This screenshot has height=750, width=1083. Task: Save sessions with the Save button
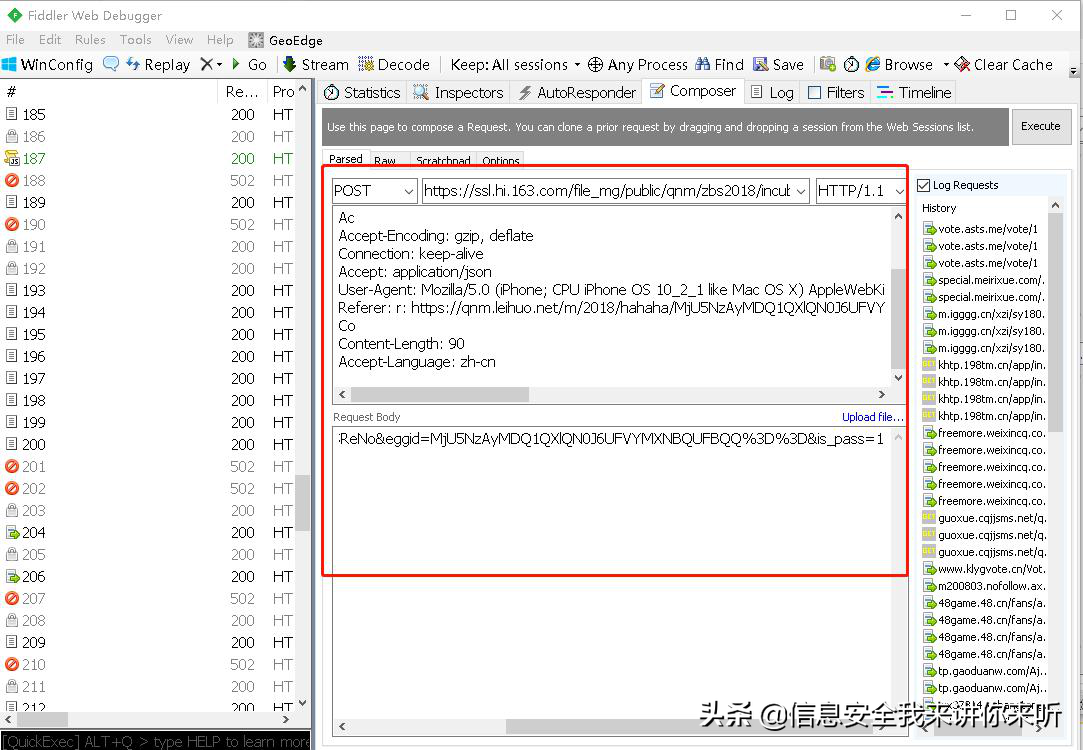(x=778, y=65)
